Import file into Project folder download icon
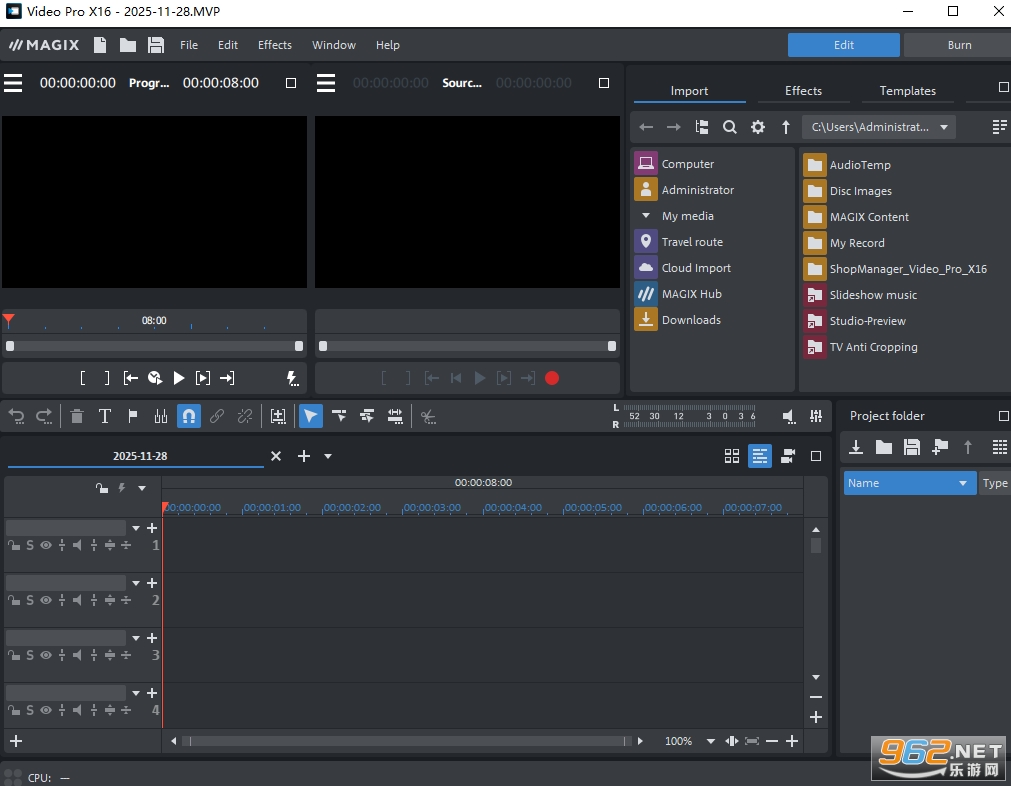1011x786 pixels. [856, 447]
